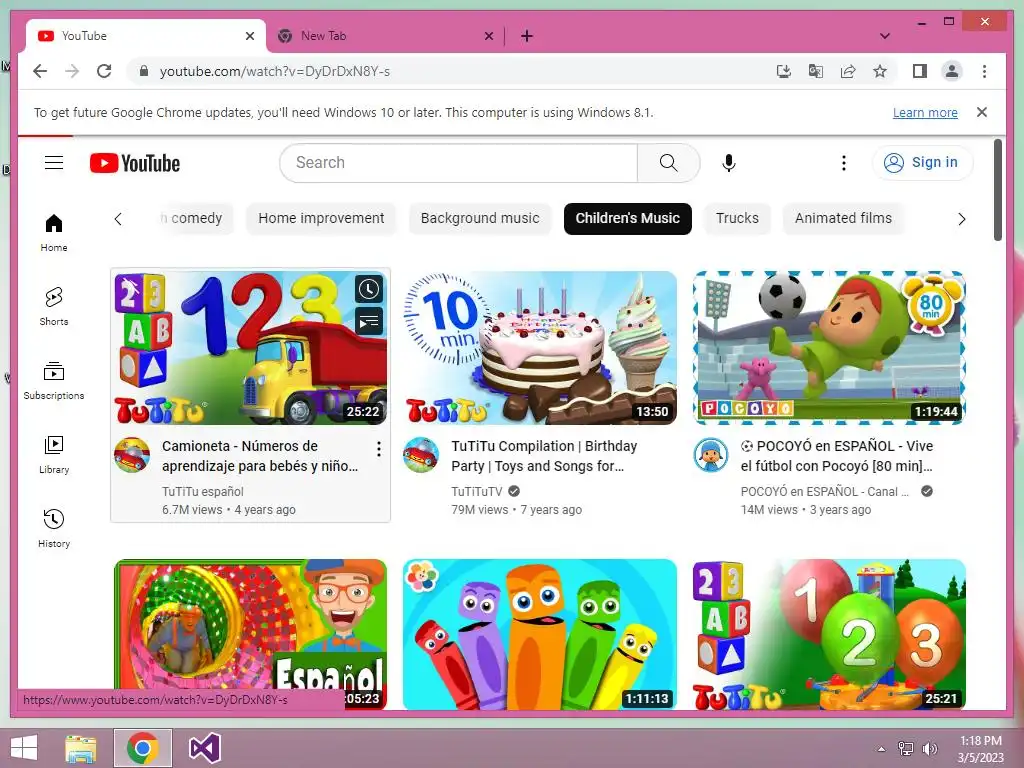Translate this page icon
This screenshot has height=768, width=1024.
click(816, 71)
